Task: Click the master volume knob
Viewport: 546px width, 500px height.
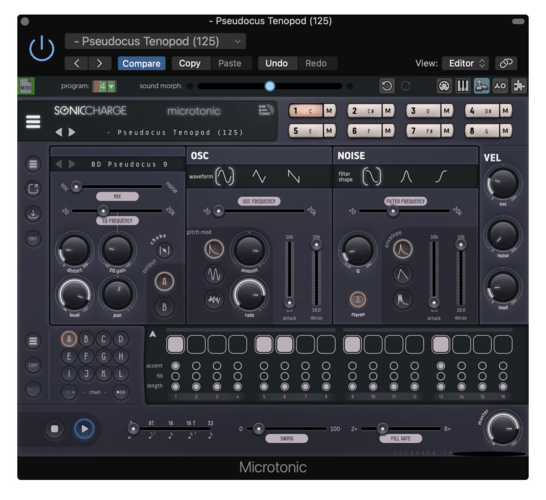Action: 502,429
